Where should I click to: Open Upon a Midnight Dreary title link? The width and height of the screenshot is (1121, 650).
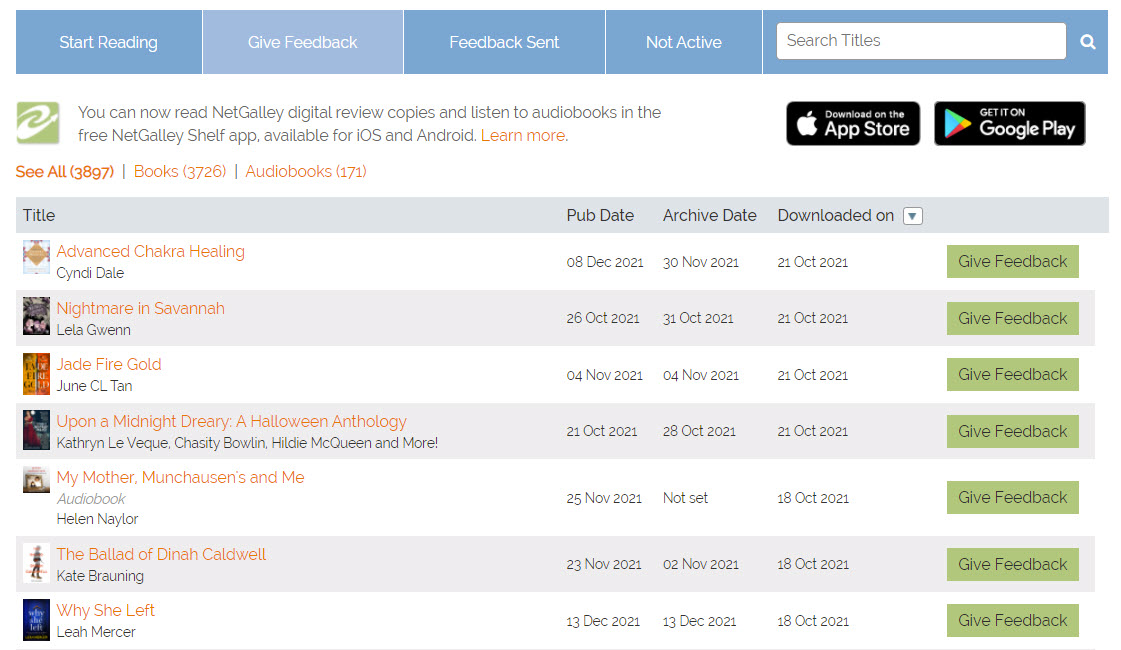click(231, 421)
